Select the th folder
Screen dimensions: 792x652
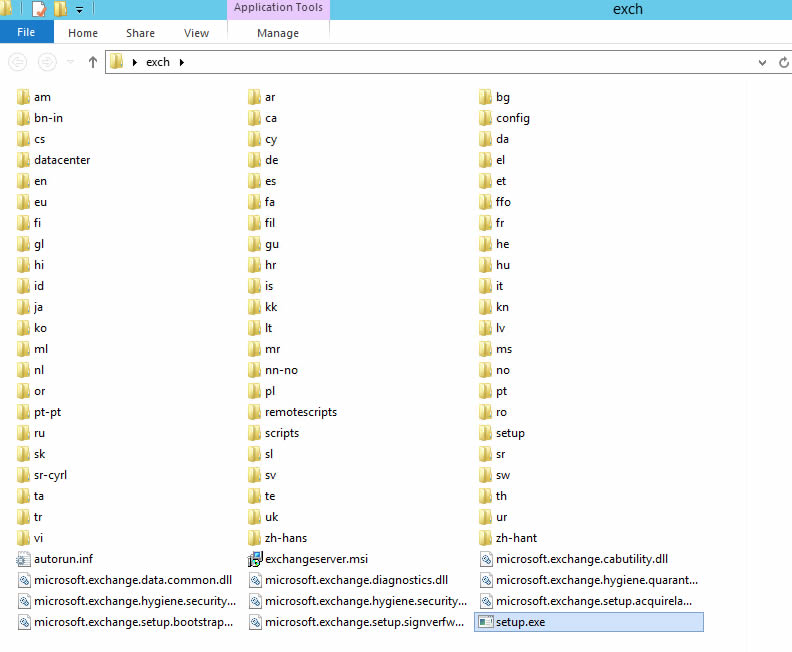[493, 496]
